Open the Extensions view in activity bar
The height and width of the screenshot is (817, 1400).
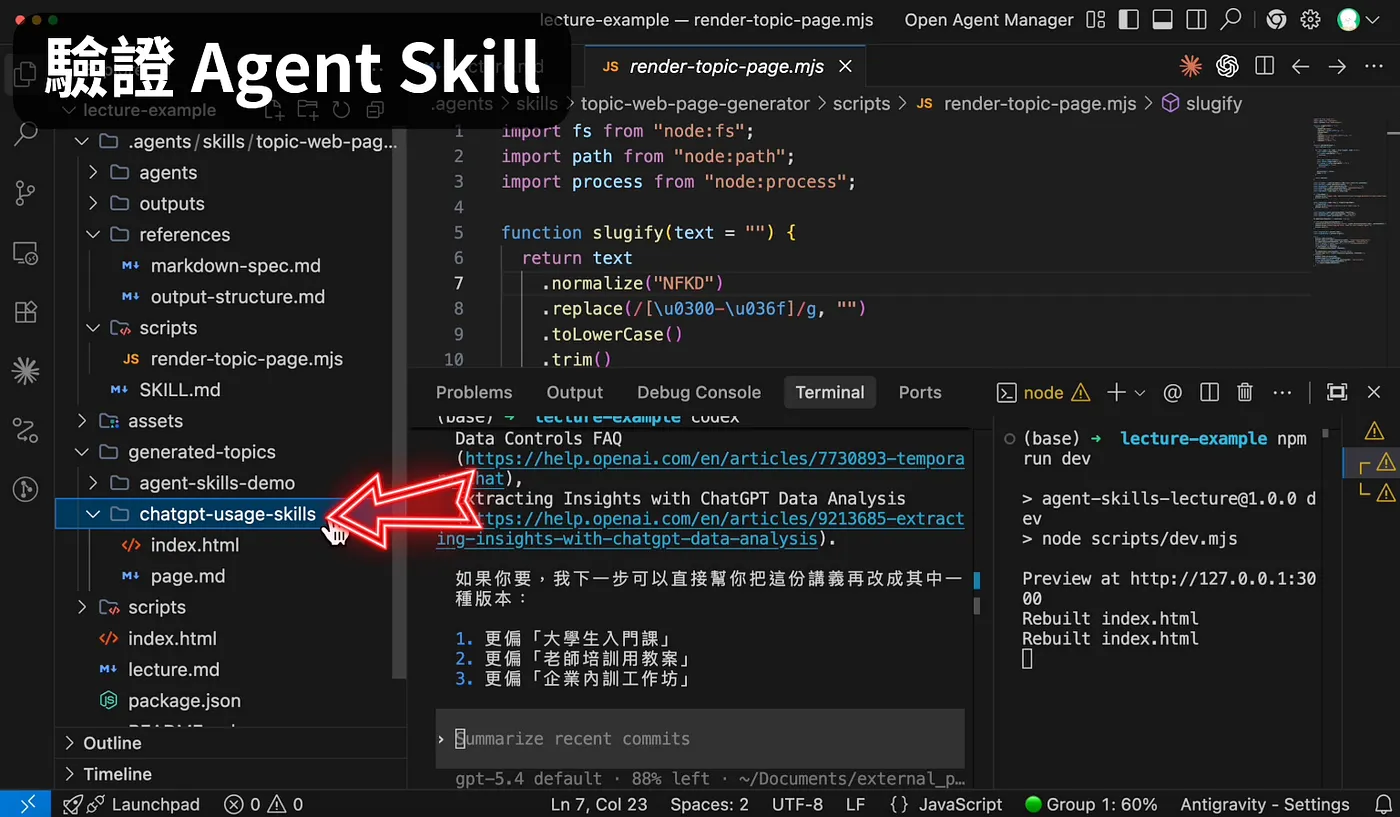[x=26, y=312]
